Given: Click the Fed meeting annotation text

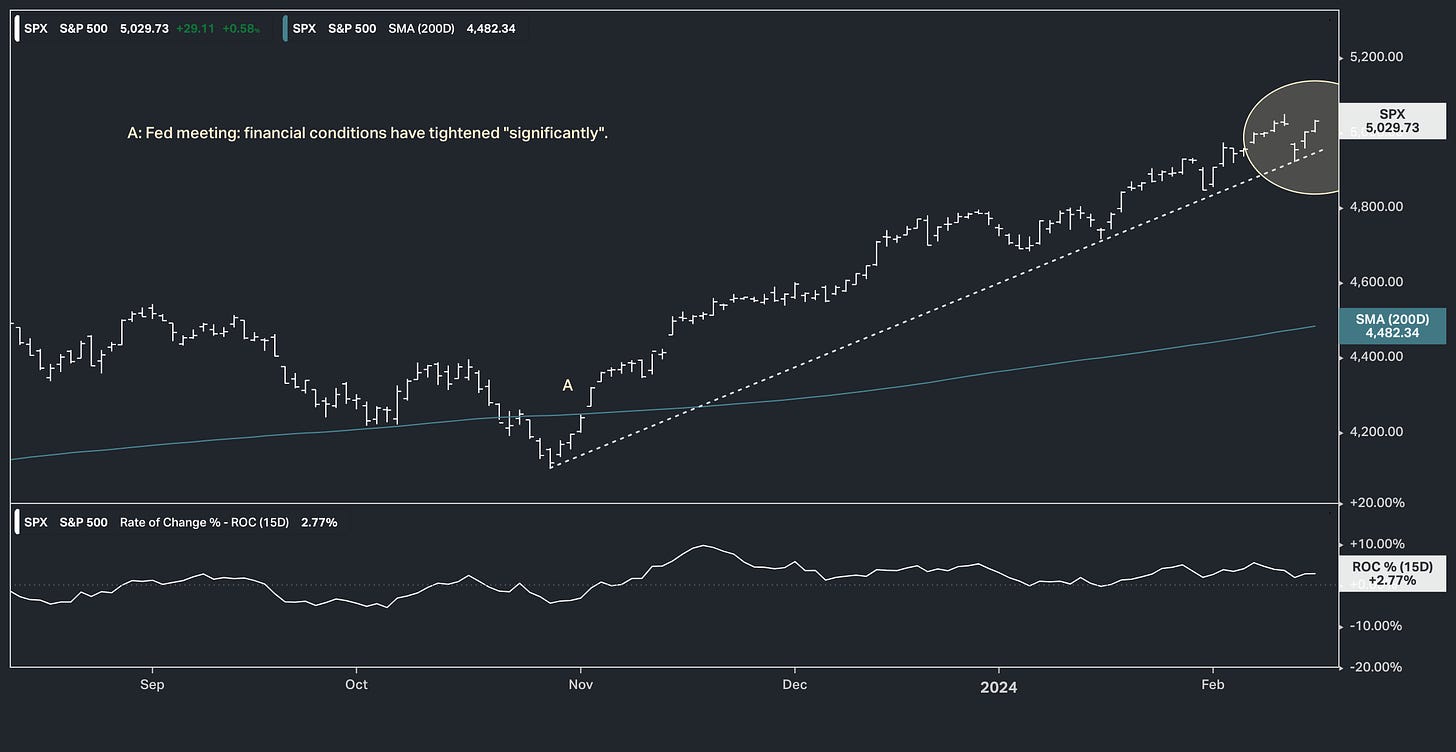Looking at the screenshot, I should (x=368, y=132).
